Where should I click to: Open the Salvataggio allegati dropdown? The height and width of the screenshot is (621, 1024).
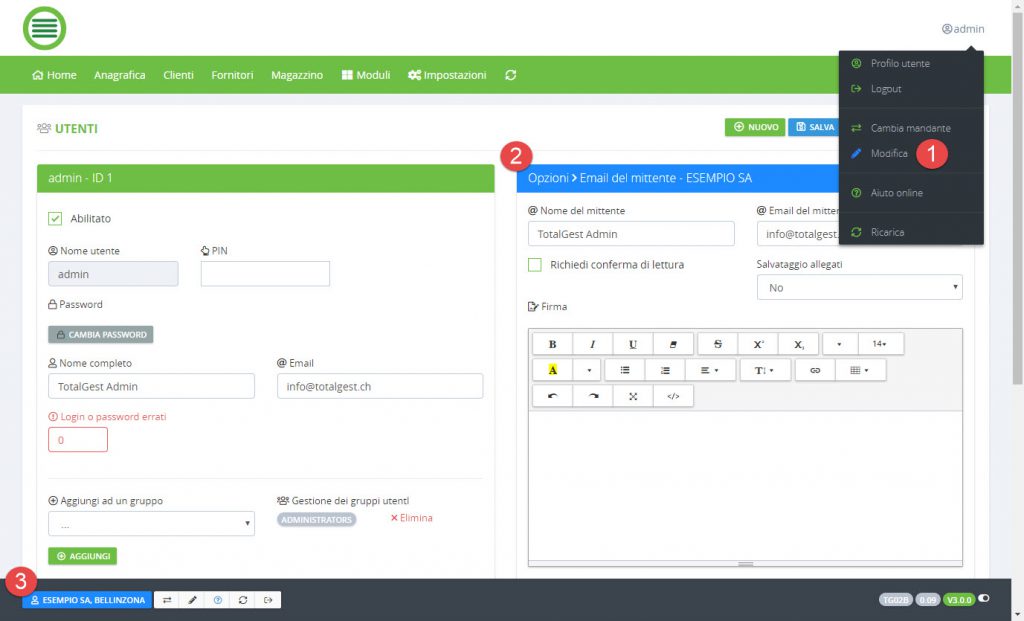click(859, 287)
